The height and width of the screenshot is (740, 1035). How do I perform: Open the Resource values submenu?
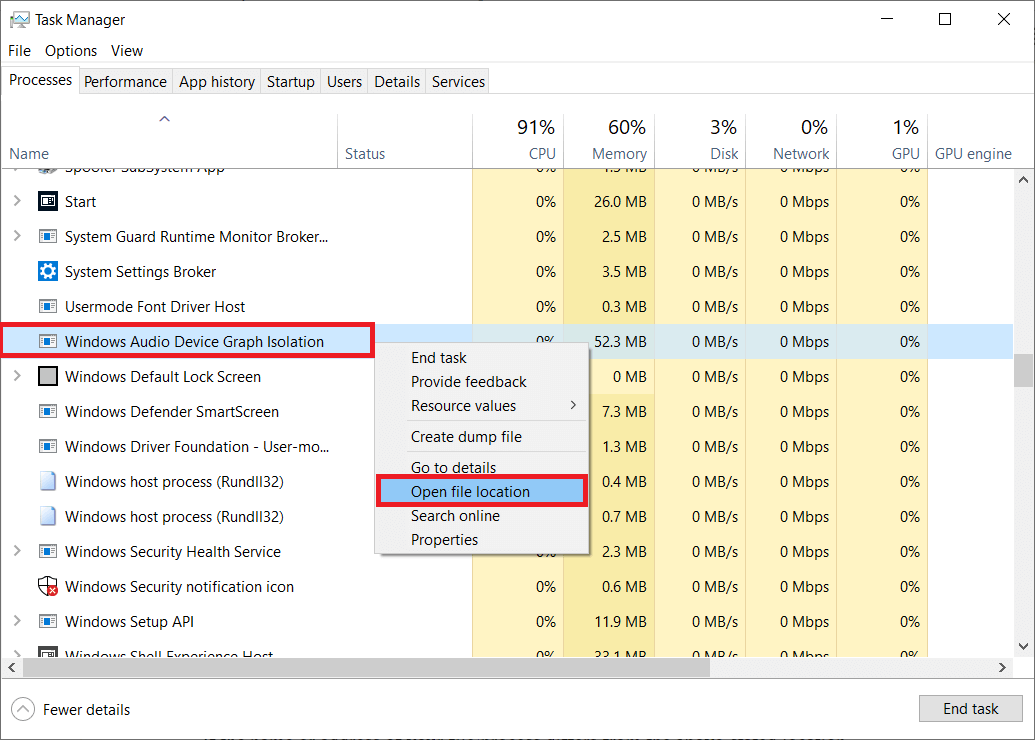point(460,406)
